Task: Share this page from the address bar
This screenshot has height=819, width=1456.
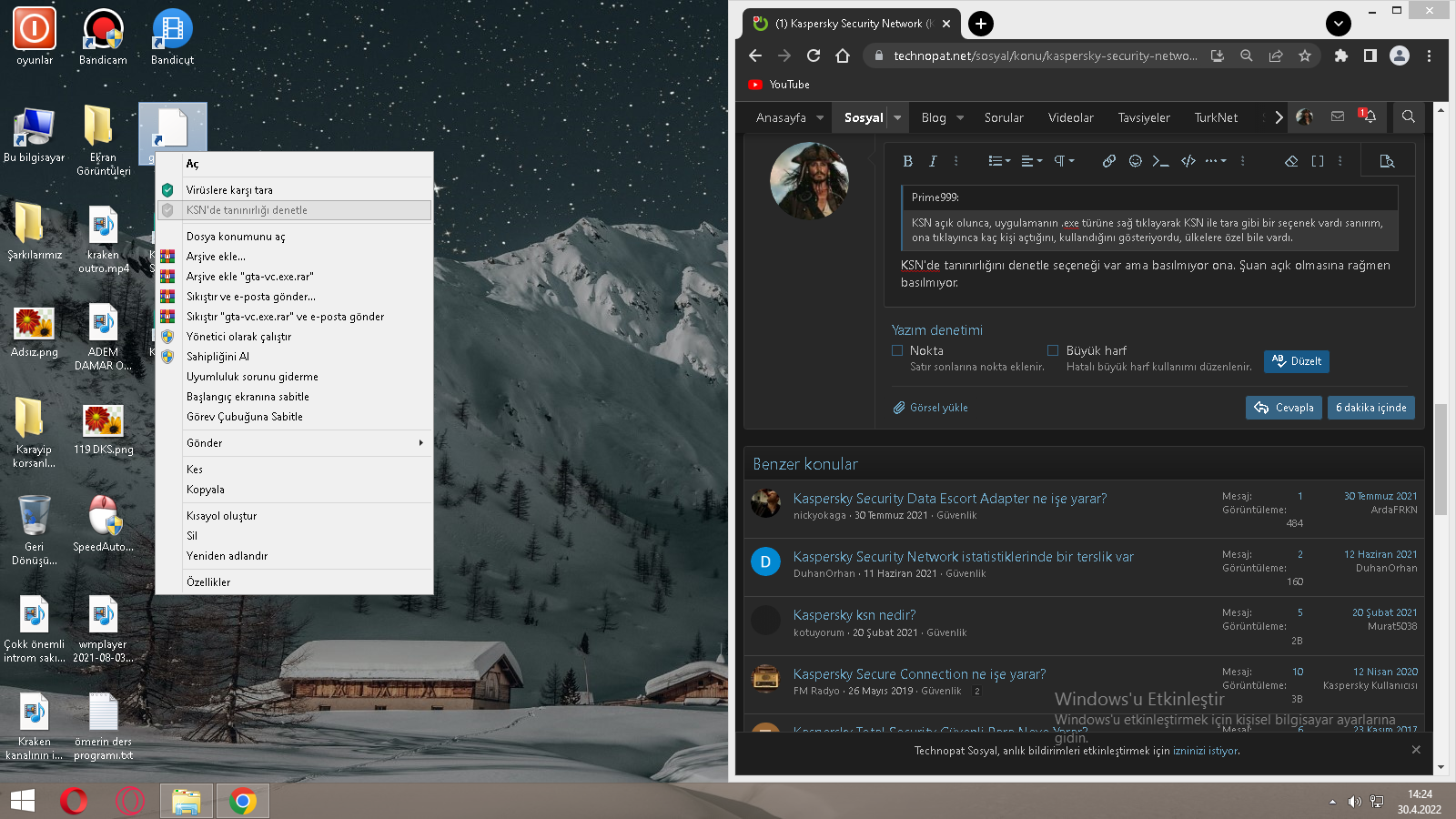Action: click(x=1276, y=56)
